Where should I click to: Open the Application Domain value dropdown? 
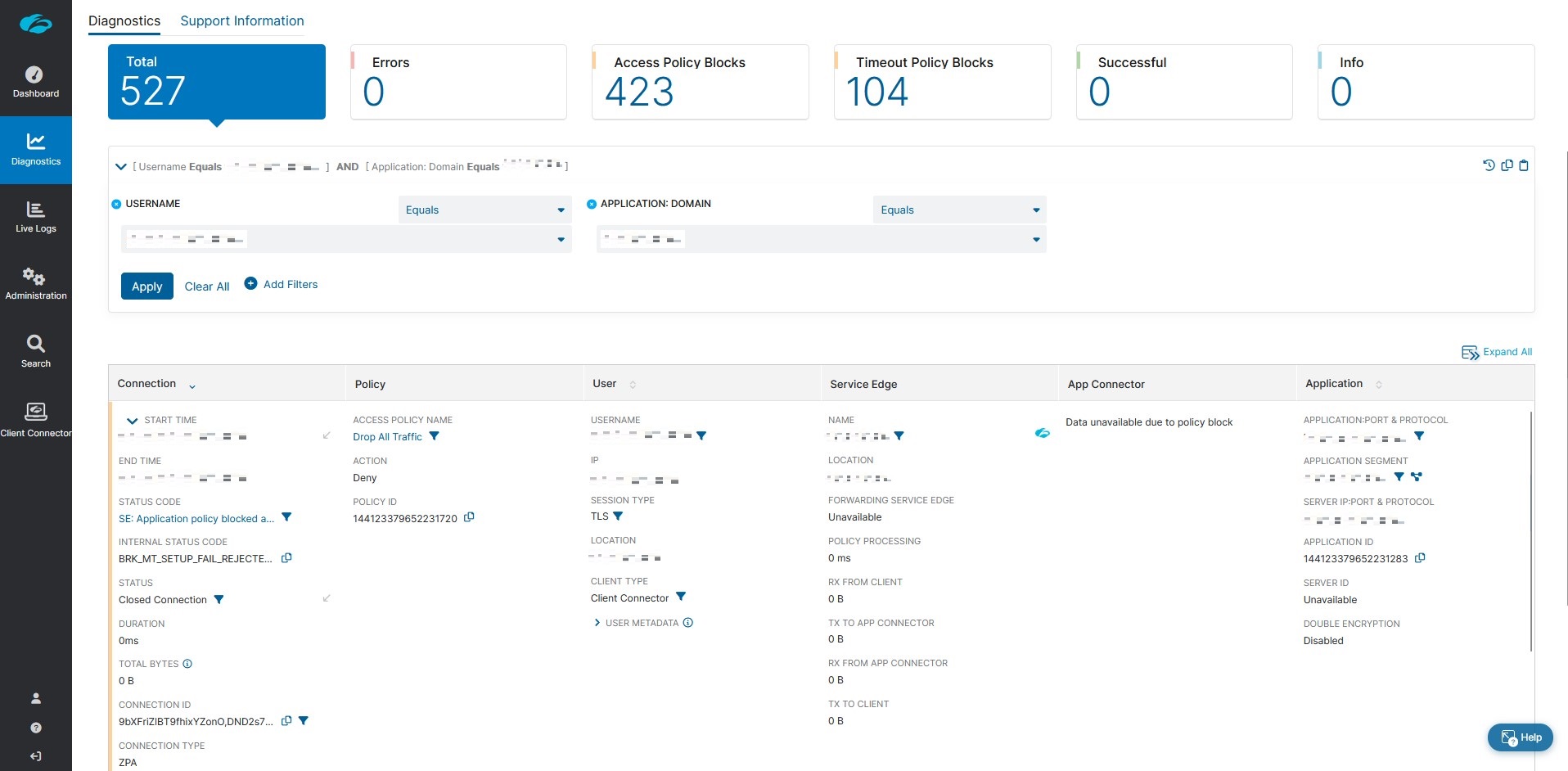(822, 239)
